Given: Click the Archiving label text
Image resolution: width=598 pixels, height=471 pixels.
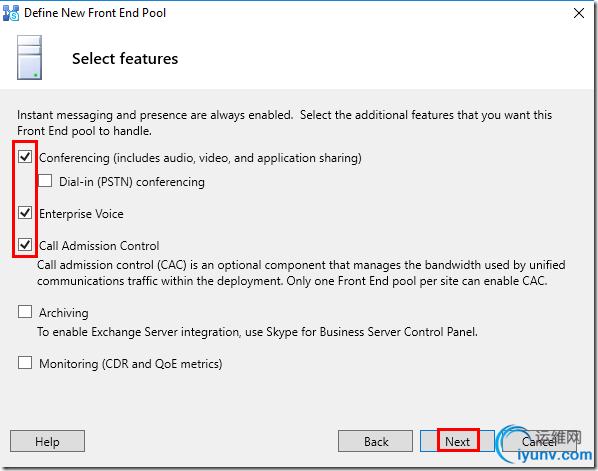Looking at the screenshot, I should pos(64,313).
